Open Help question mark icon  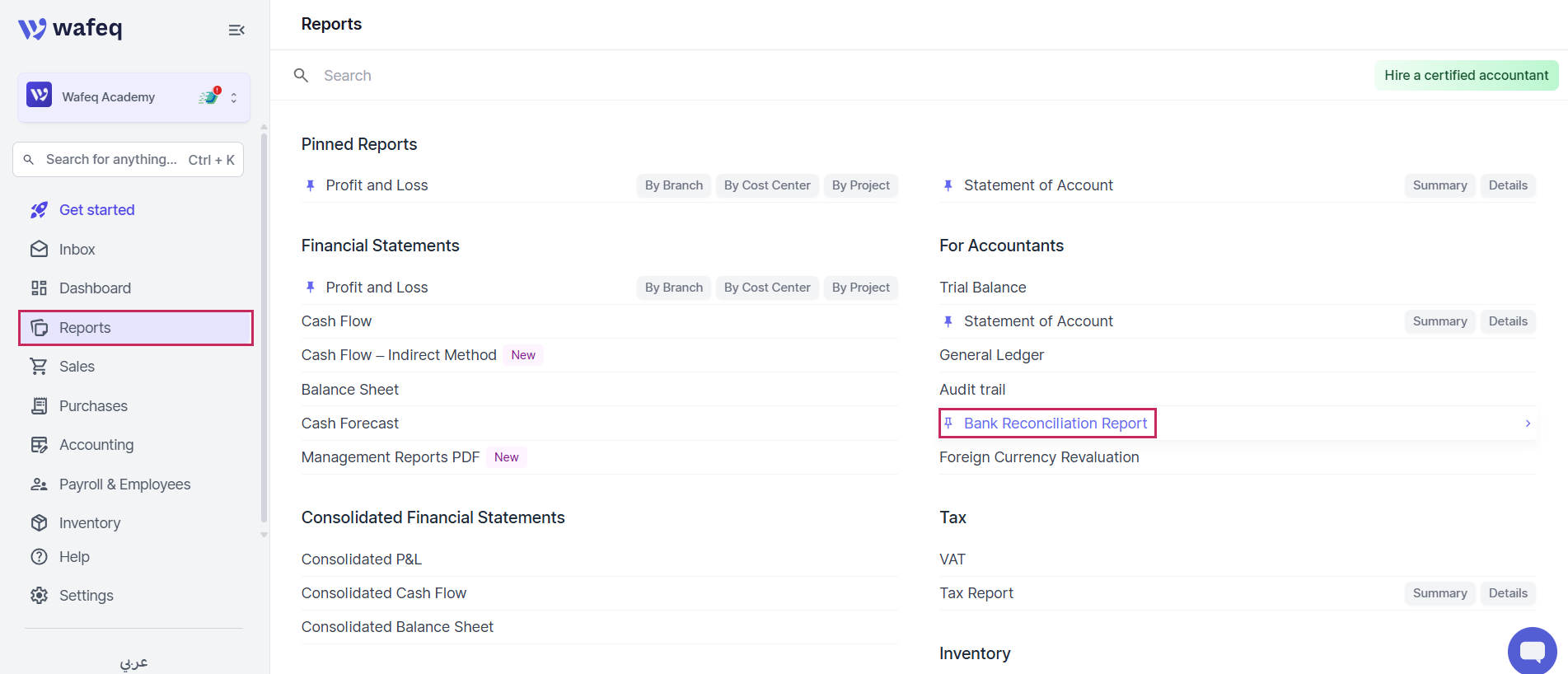point(39,557)
